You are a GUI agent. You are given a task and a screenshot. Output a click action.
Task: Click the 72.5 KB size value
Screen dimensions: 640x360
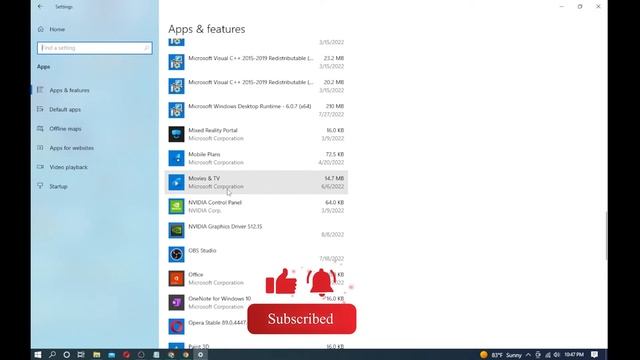point(335,154)
